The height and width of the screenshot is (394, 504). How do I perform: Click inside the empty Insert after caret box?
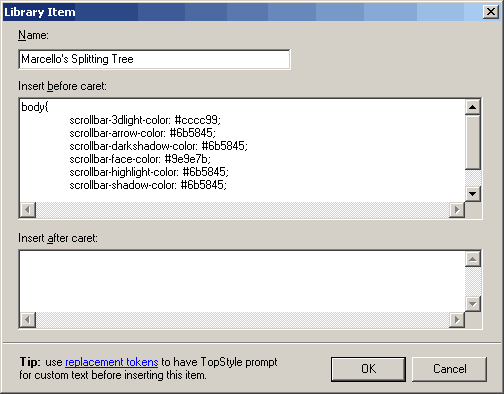[x=242, y=281]
